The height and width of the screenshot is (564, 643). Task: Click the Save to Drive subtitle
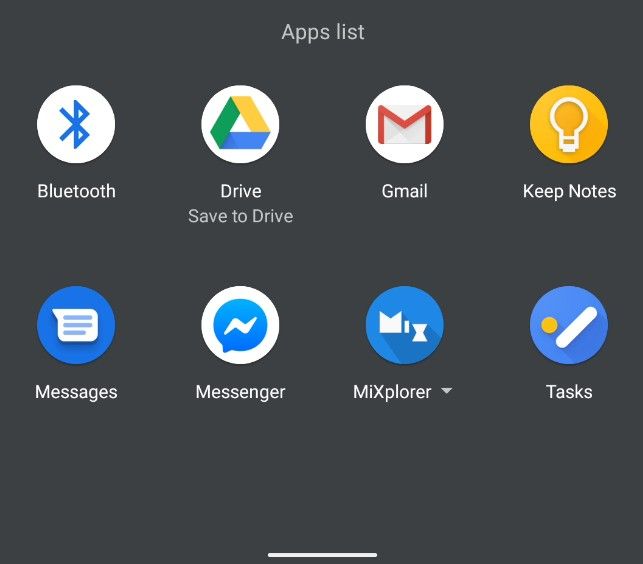(x=241, y=216)
